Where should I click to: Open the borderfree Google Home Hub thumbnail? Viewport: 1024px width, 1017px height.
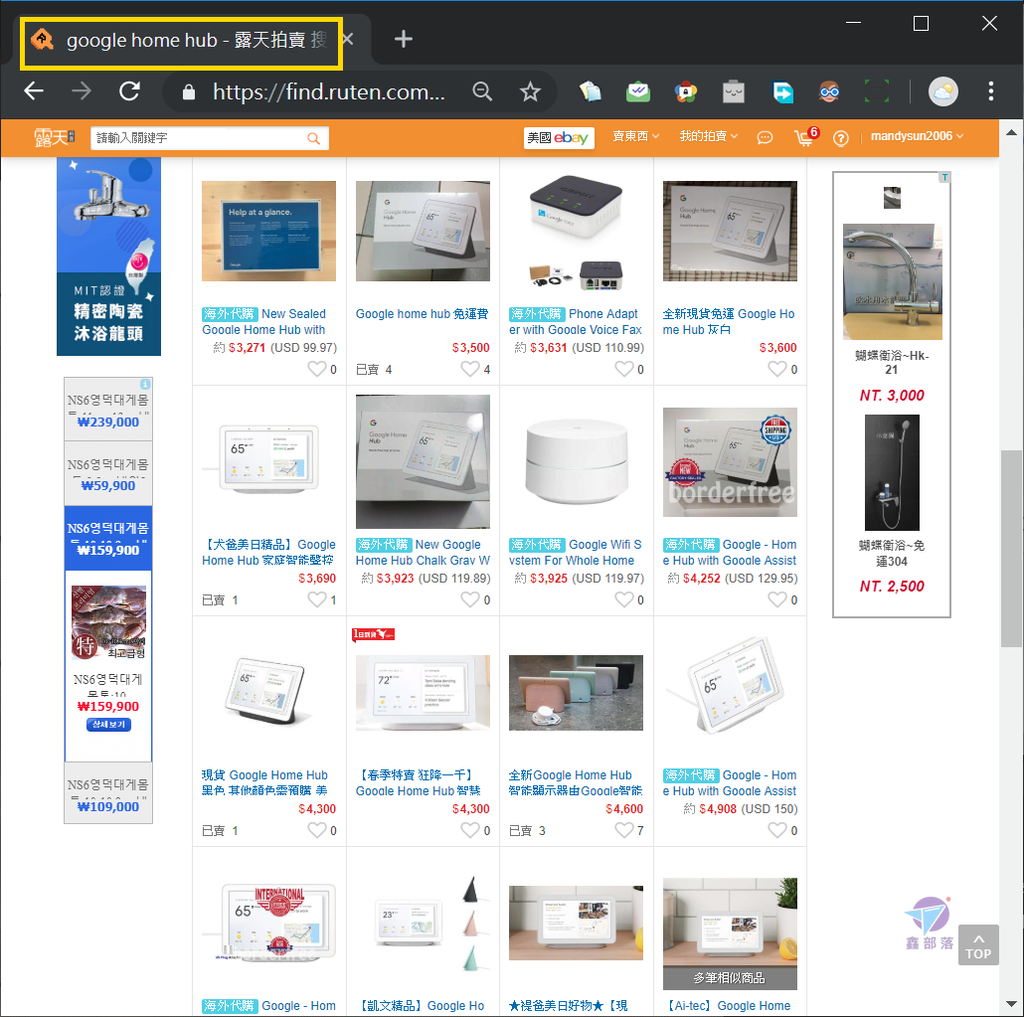729,461
